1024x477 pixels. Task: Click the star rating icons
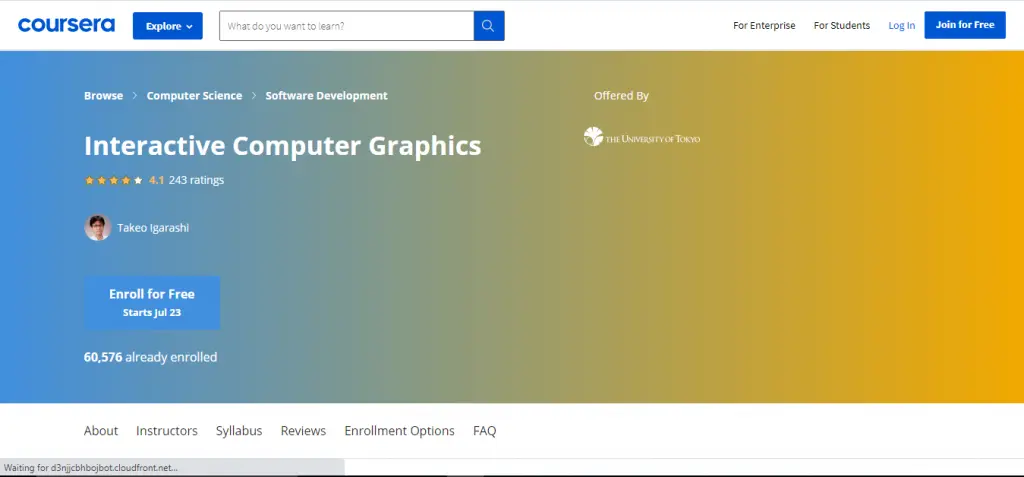tap(113, 181)
